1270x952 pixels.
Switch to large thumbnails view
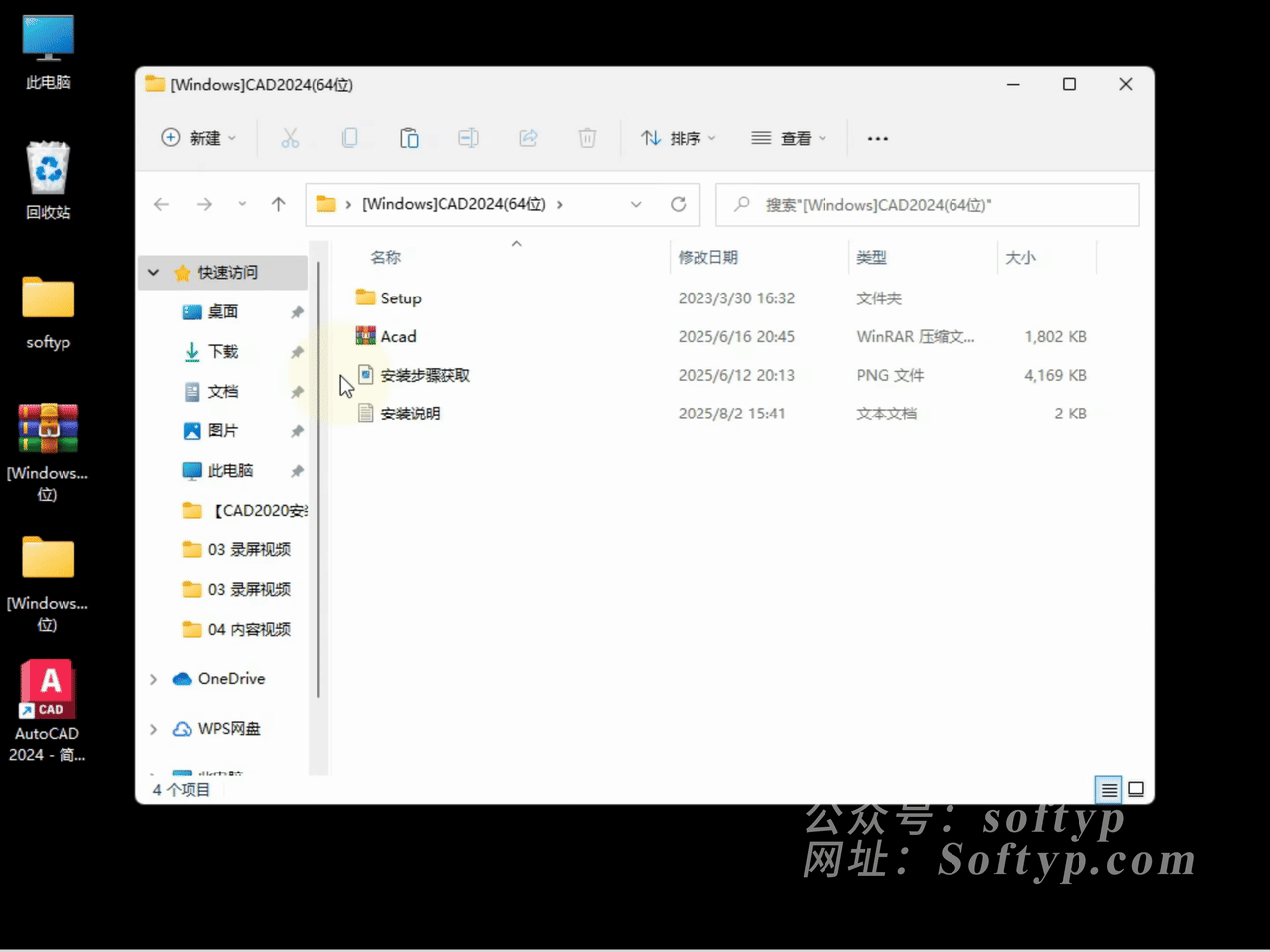coord(1136,789)
